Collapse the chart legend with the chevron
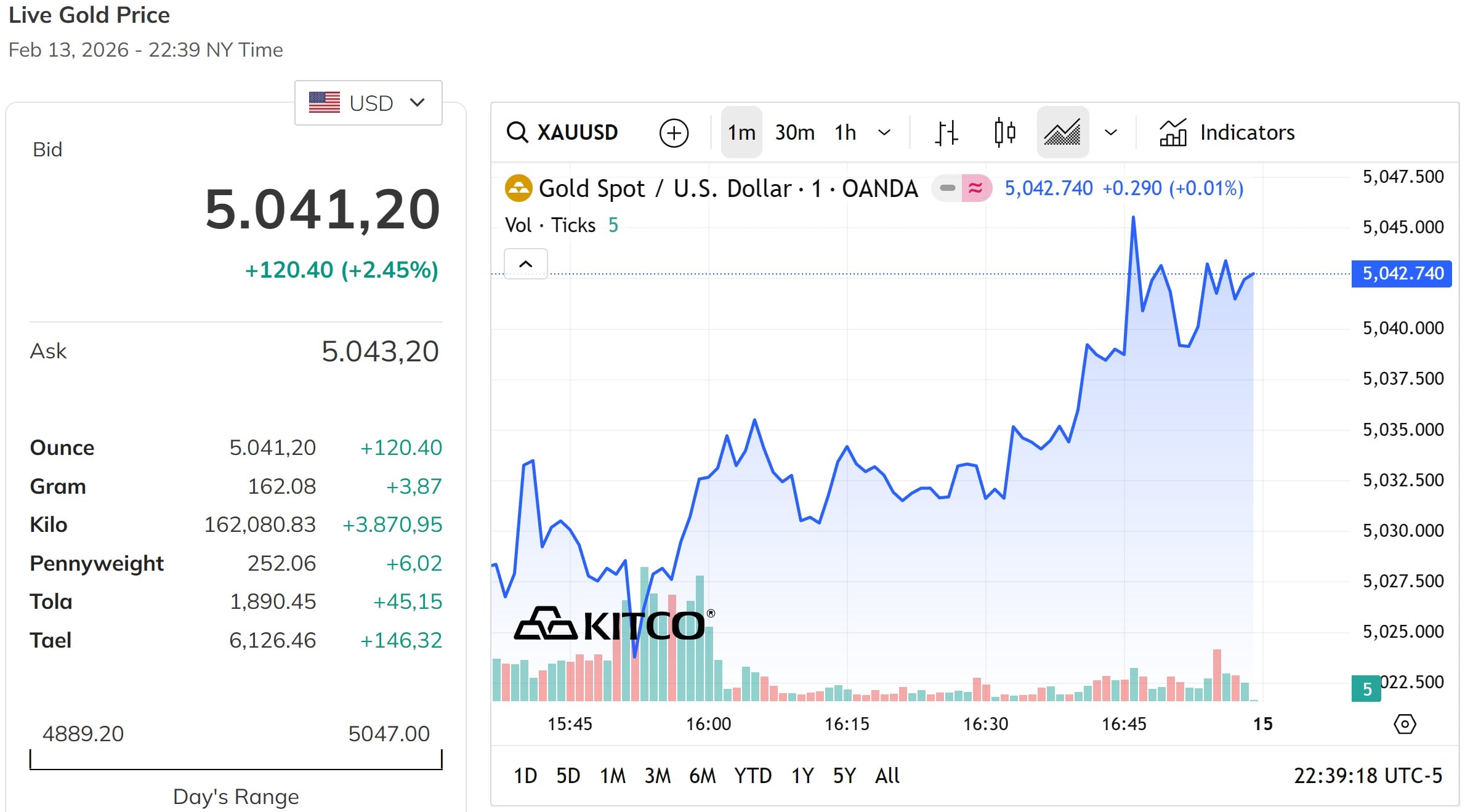This screenshot has width=1465, height=812. [x=526, y=263]
